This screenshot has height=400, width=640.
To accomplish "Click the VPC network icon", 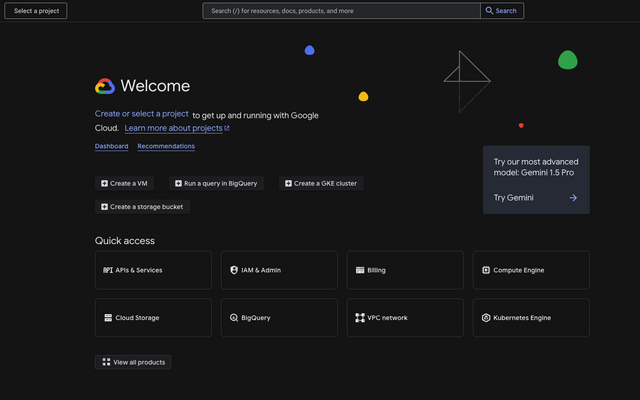I will 360,318.
